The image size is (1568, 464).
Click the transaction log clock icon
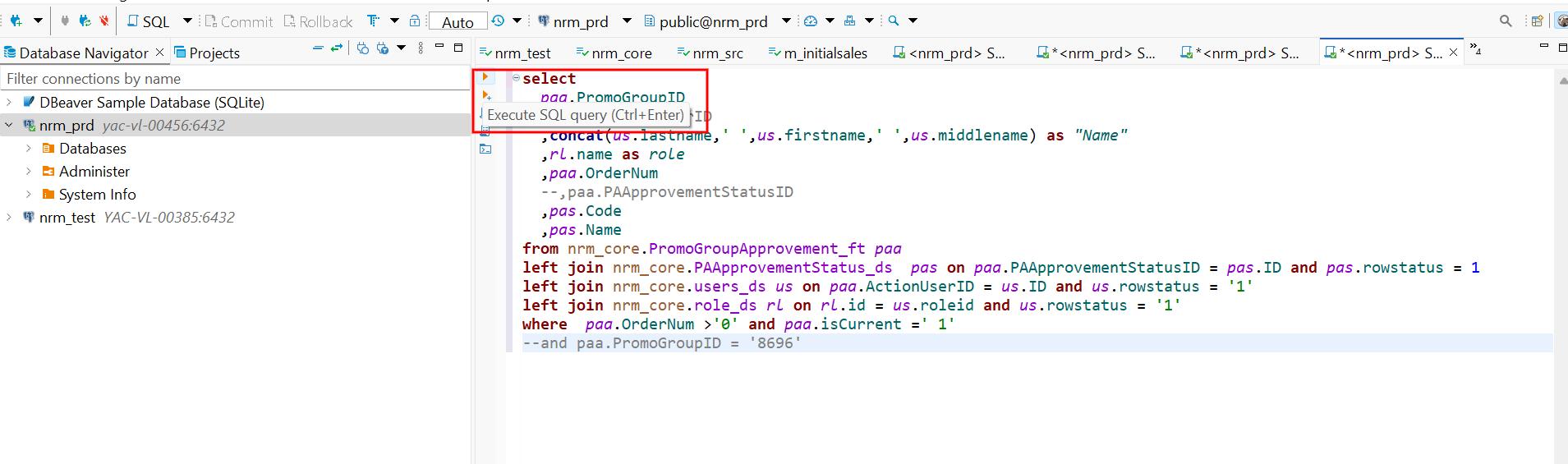click(498, 21)
